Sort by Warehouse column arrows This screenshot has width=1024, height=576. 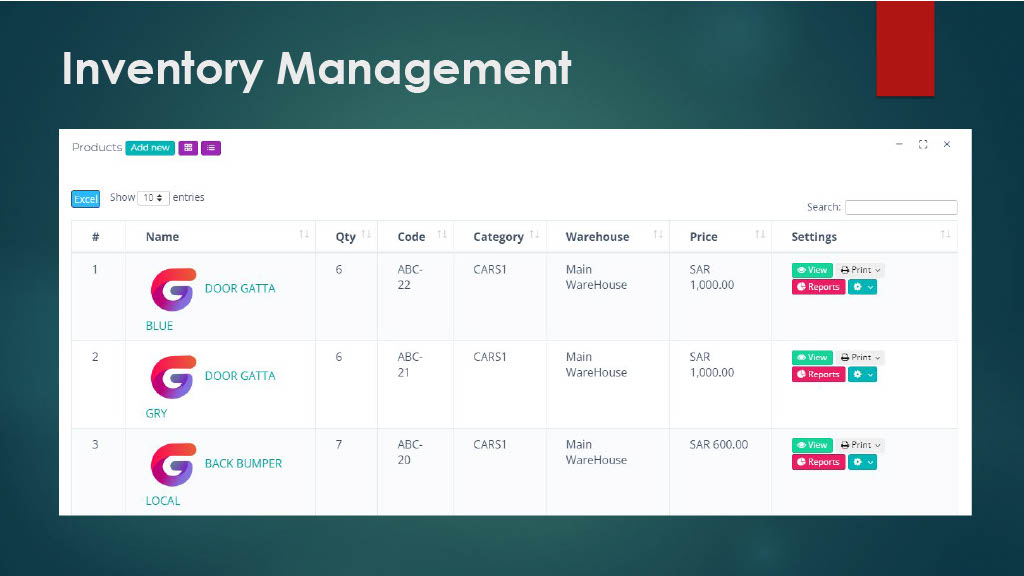coord(658,234)
